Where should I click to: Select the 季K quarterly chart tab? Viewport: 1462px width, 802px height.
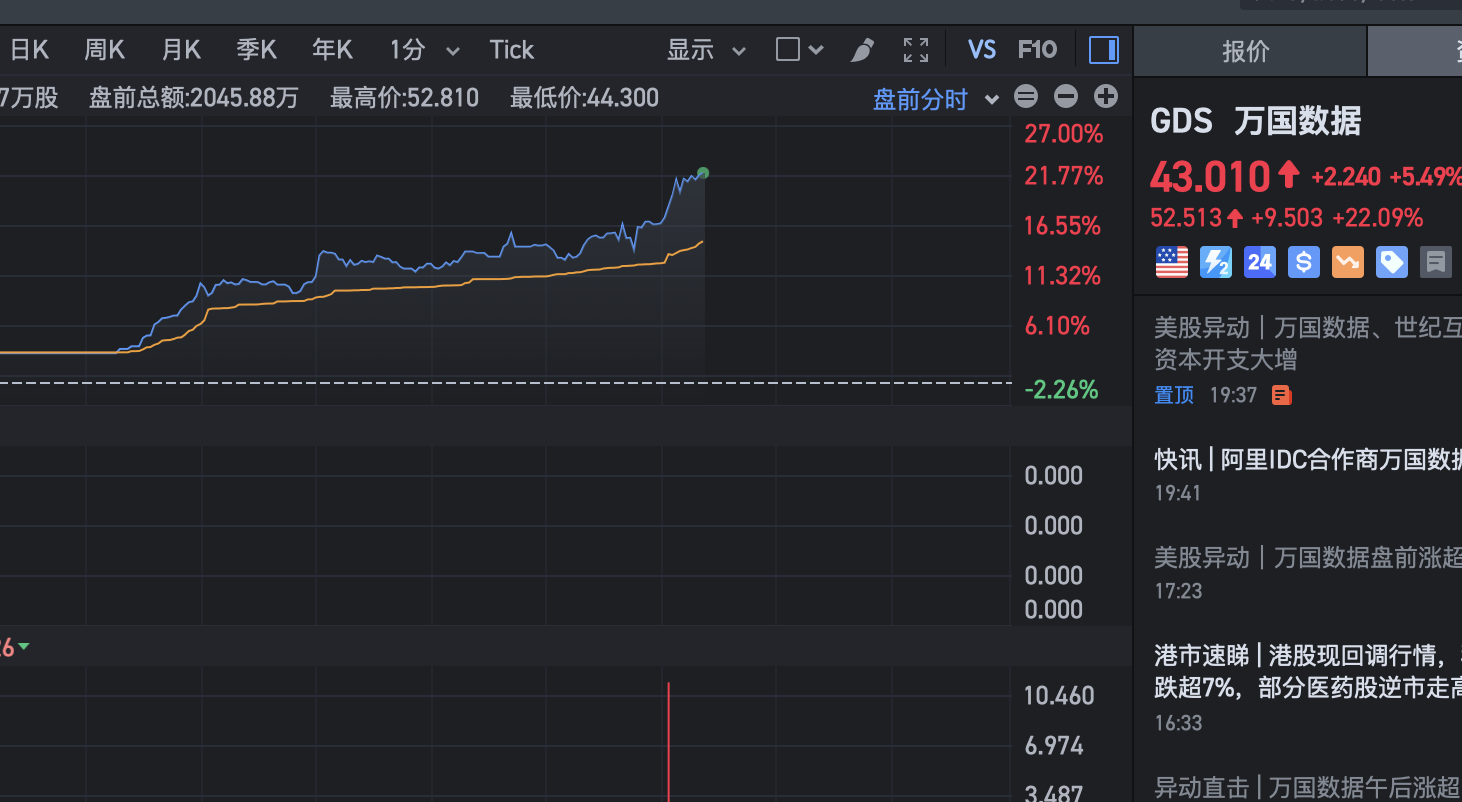coord(257,50)
